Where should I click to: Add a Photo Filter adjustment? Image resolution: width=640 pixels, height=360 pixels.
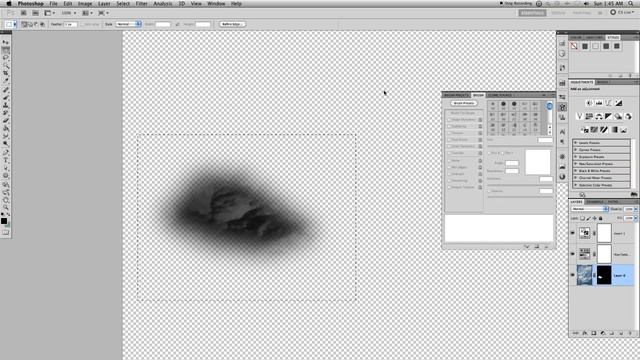pos(618,117)
